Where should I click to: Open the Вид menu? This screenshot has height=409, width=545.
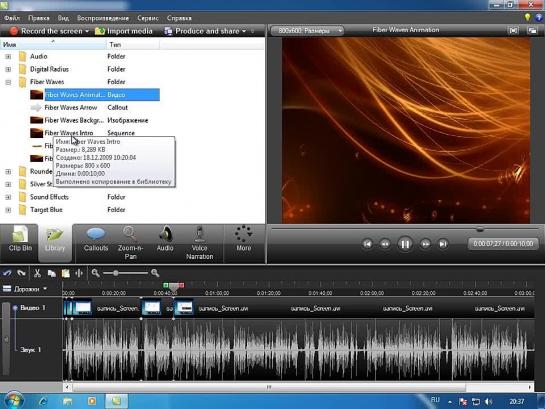63,18
